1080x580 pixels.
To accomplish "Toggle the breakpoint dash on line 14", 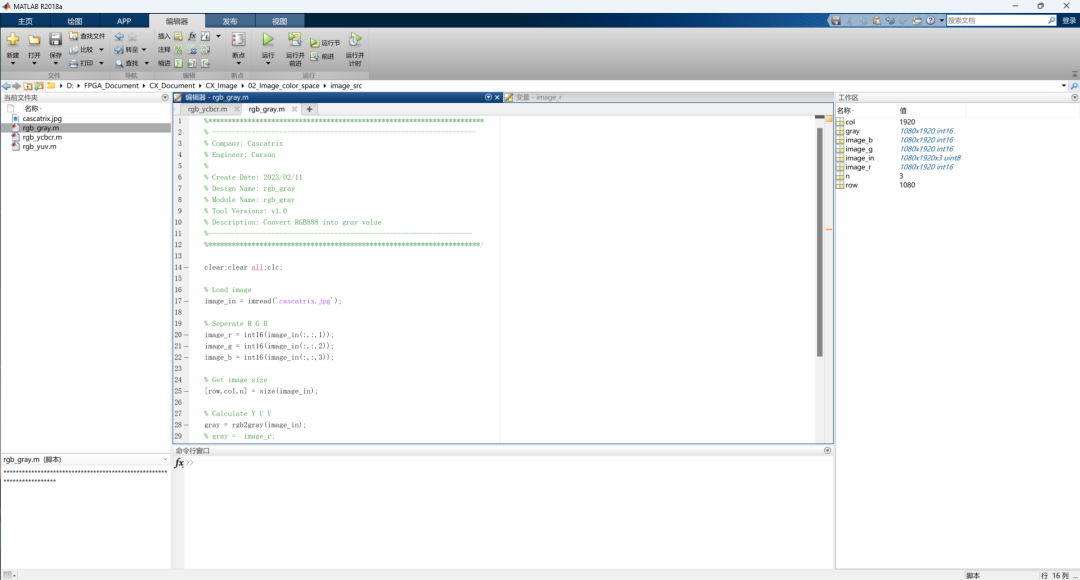I will (x=188, y=268).
